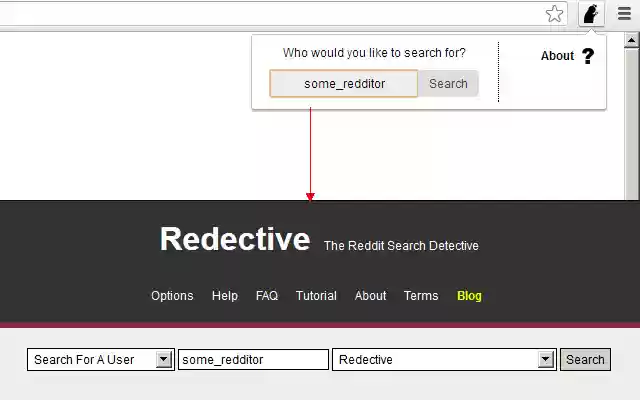
Task: Click the Redective site title
Action: 235,239
